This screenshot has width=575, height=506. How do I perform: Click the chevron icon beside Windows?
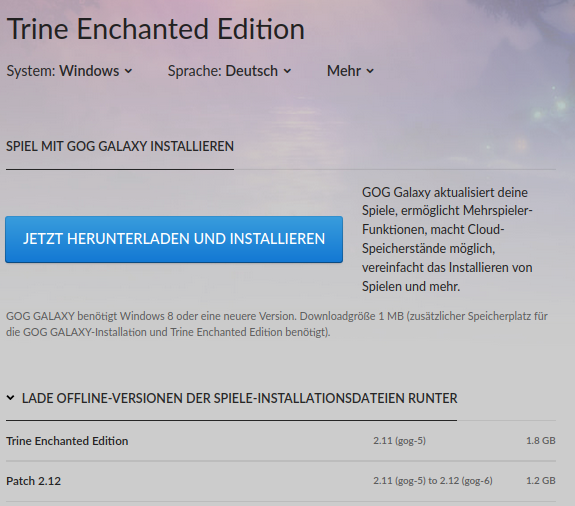coord(128,71)
